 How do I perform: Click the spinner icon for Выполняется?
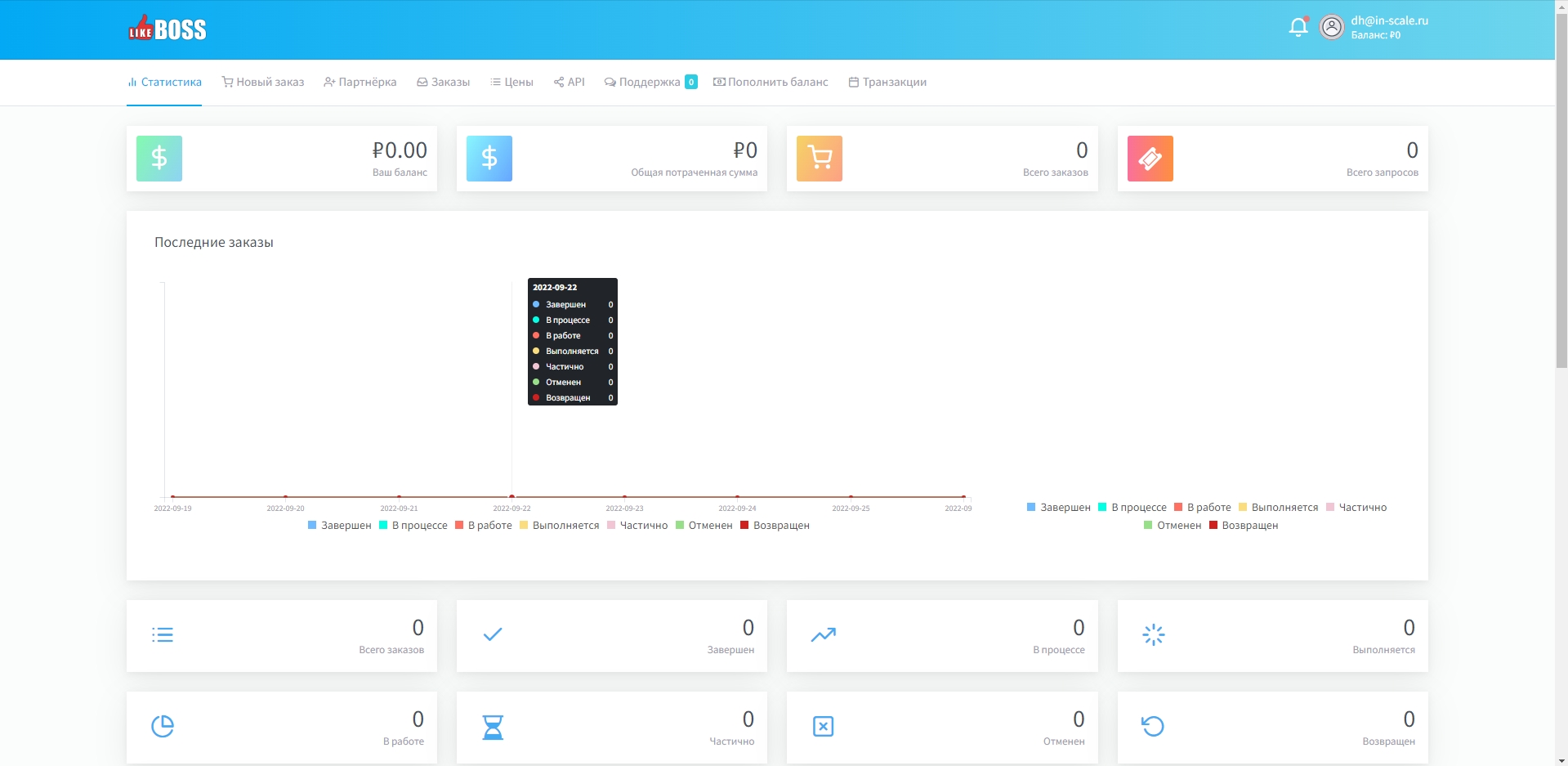[1154, 635]
